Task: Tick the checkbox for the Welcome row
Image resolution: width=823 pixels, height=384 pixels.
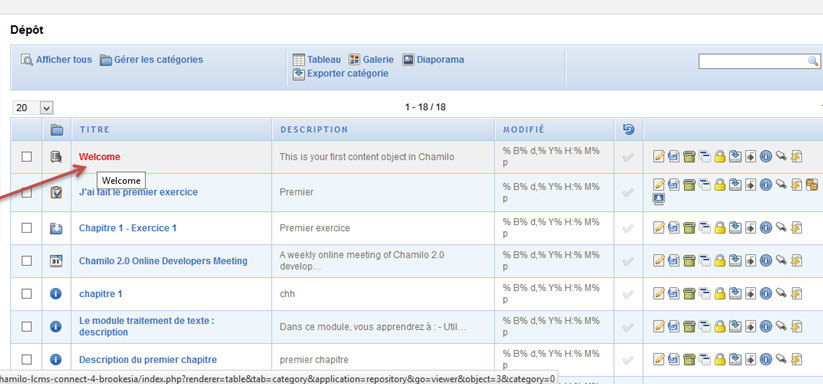Action: coord(26,156)
